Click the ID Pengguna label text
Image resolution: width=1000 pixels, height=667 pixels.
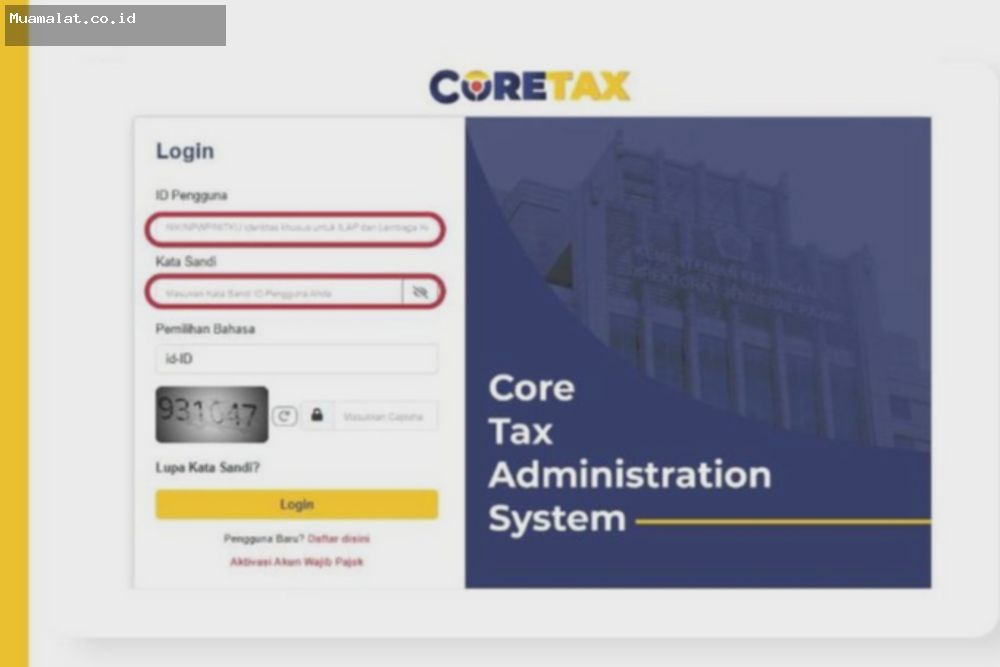191,196
